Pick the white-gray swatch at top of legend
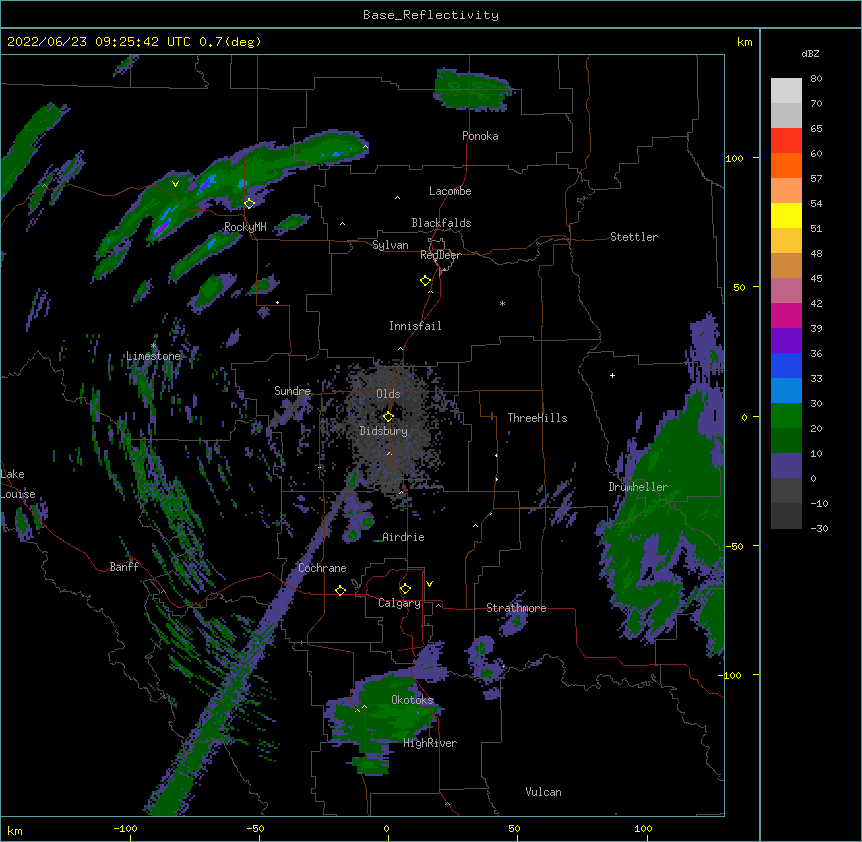862x842 pixels. coord(786,91)
